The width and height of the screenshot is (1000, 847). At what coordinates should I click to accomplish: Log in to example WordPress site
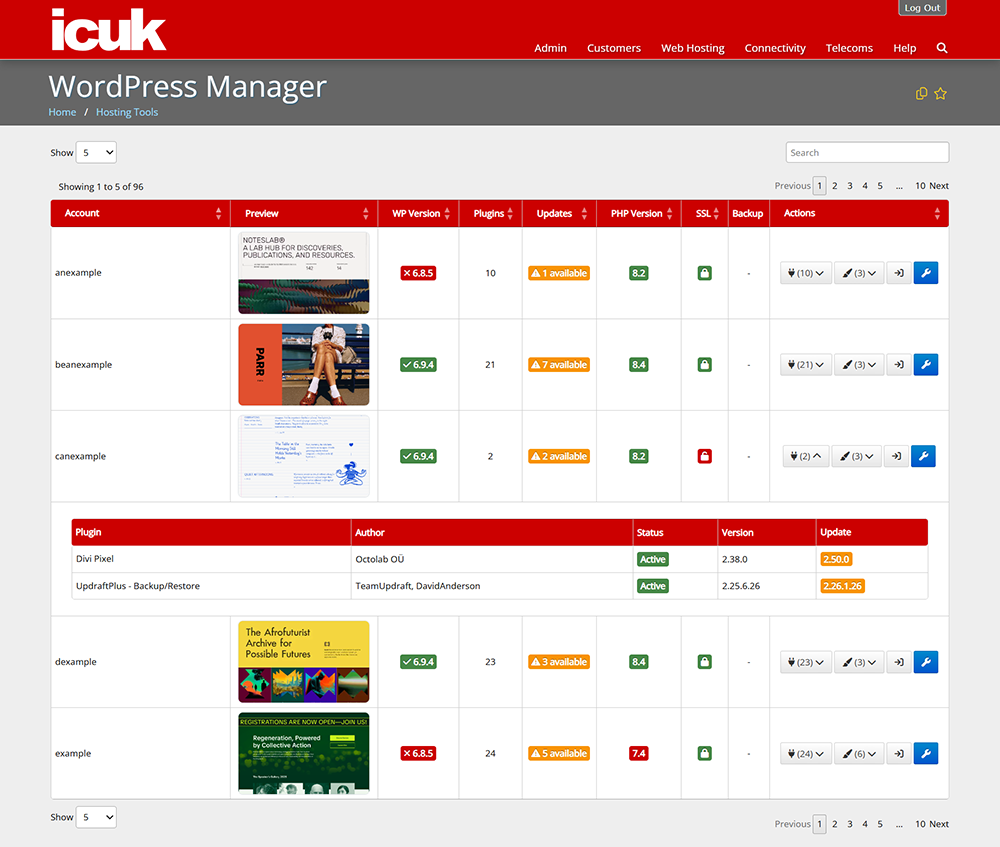point(899,753)
